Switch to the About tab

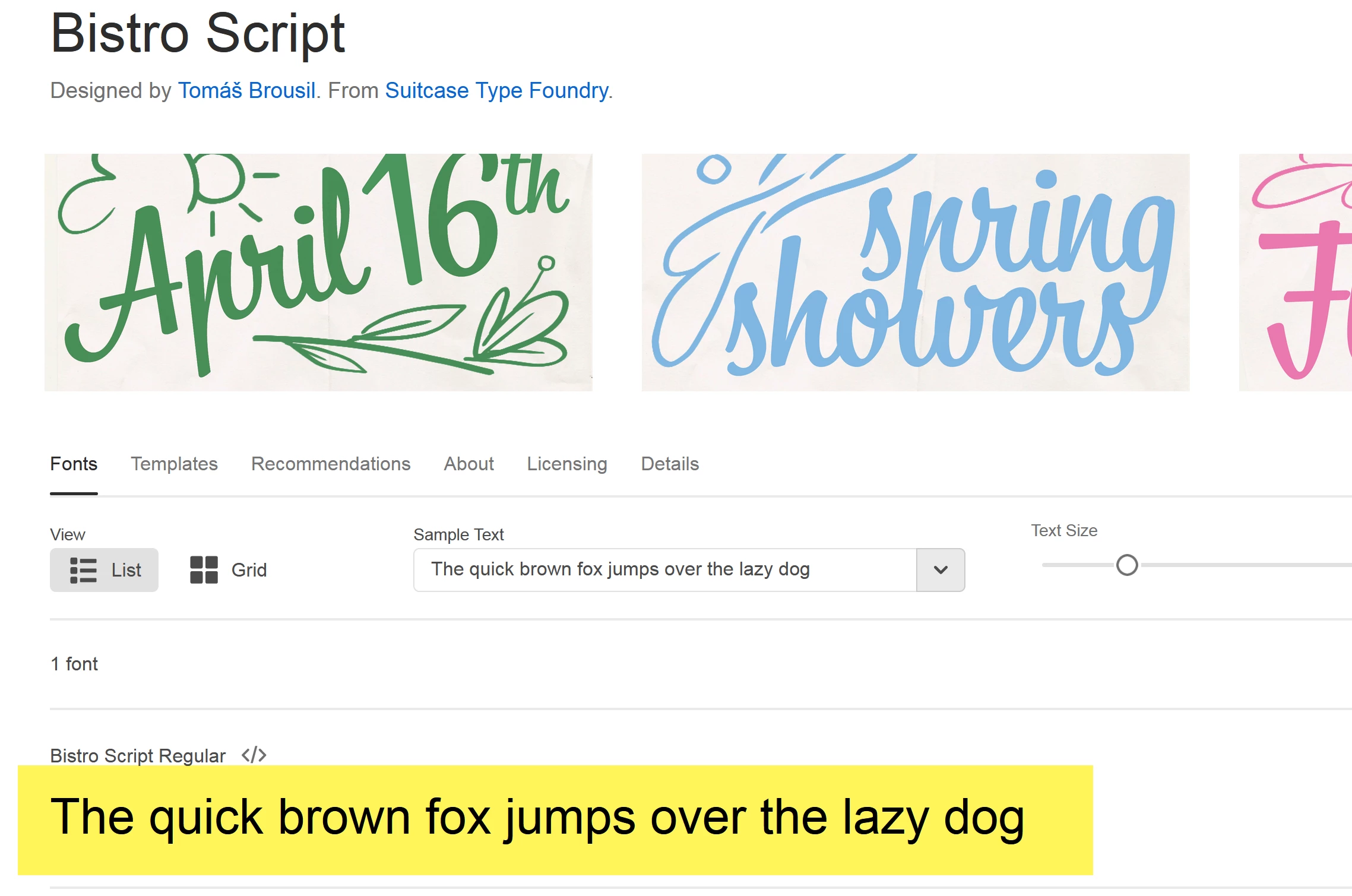pos(468,464)
